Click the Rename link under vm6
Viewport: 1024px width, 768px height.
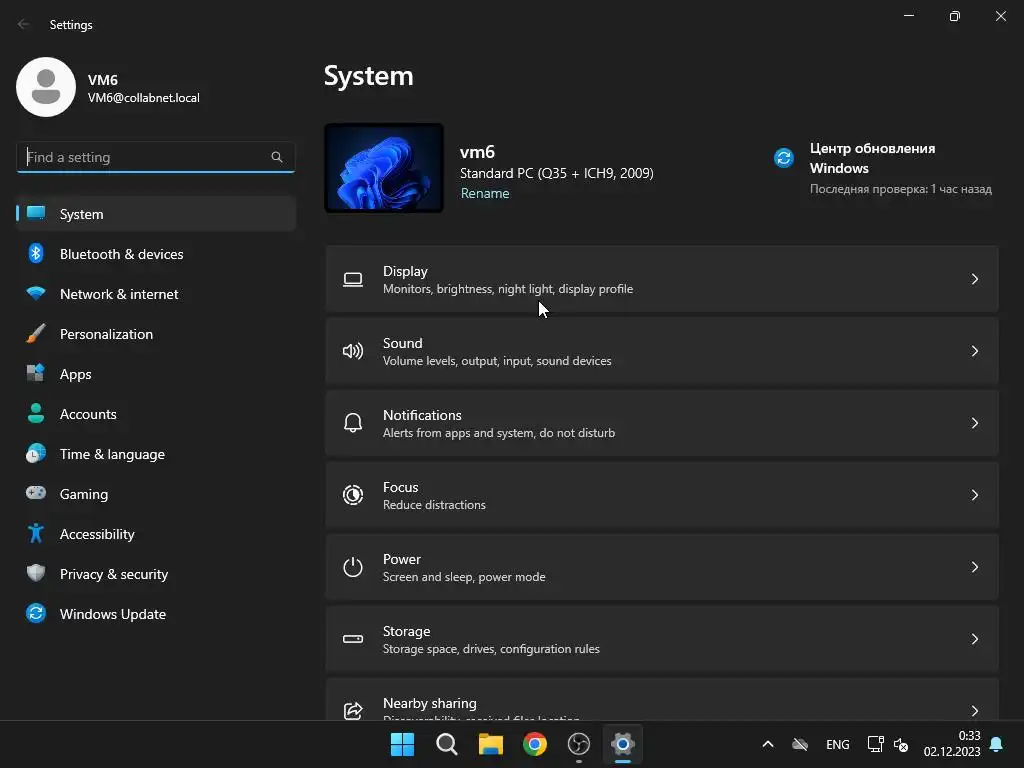[x=485, y=193]
